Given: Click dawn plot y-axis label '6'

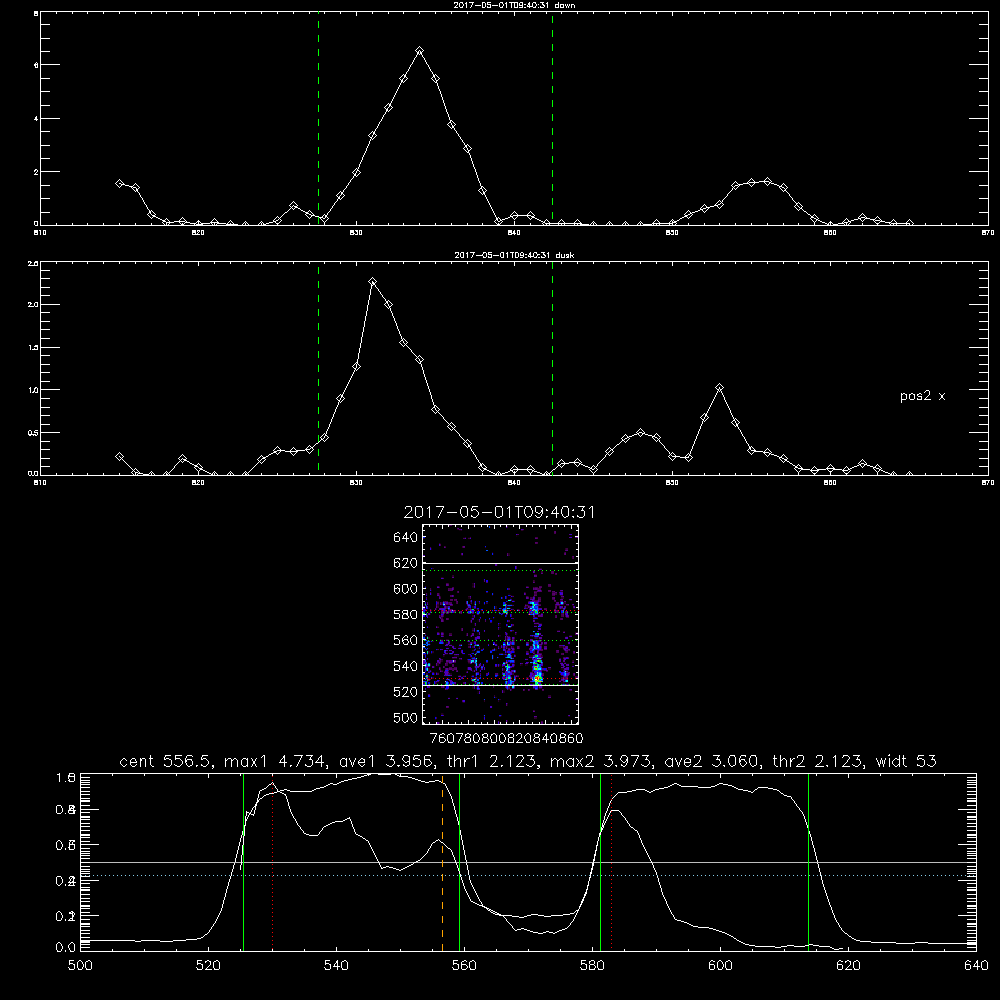Looking at the screenshot, I should click(x=36, y=65).
